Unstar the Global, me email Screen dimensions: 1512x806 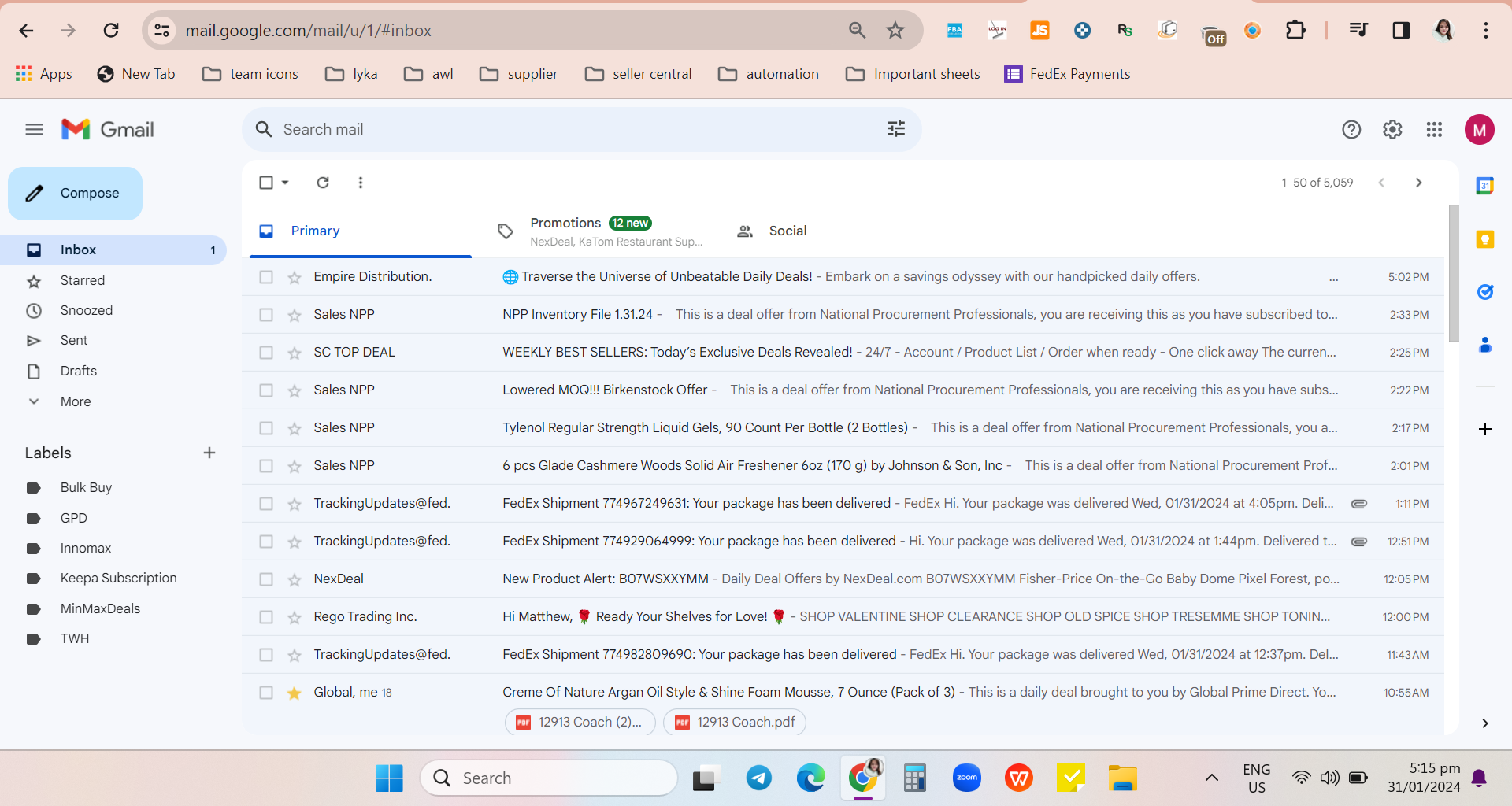tap(295, 693)
